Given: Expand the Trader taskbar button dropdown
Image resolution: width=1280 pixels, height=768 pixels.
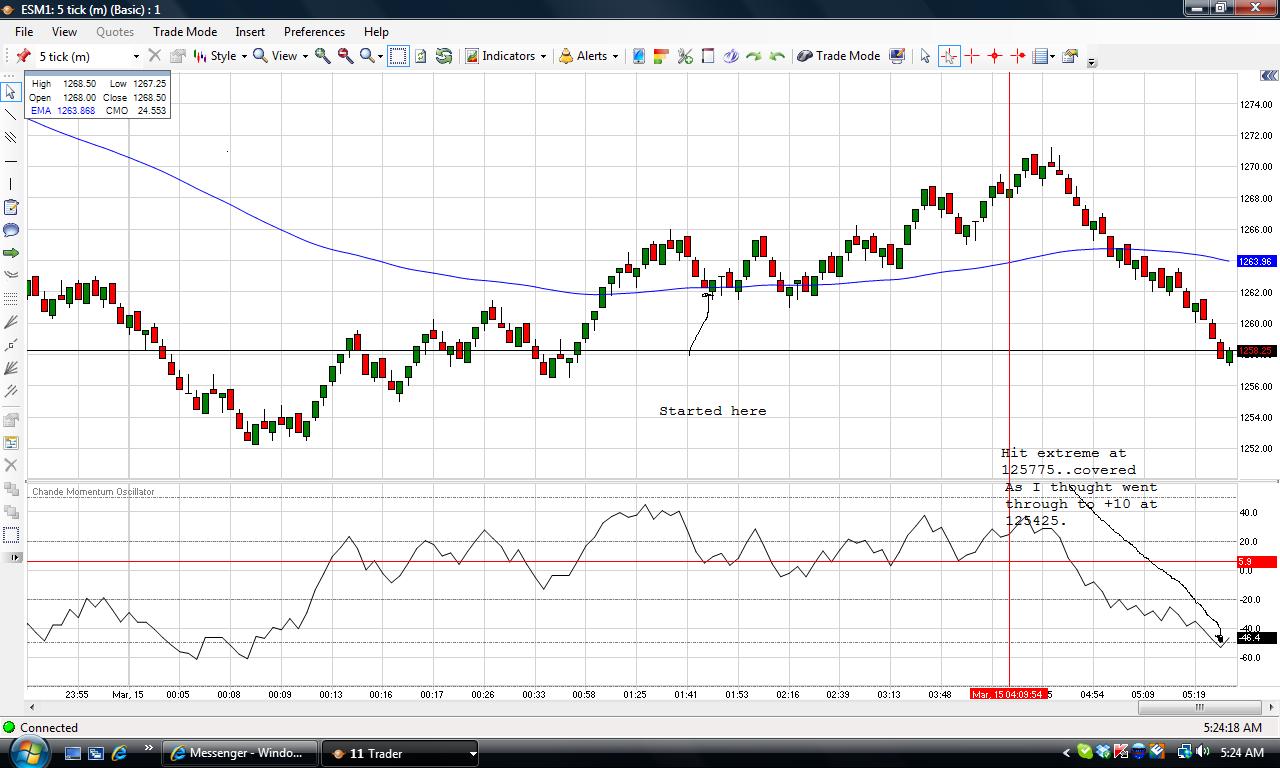Looking at the screenshot, I should pos(473,753).
